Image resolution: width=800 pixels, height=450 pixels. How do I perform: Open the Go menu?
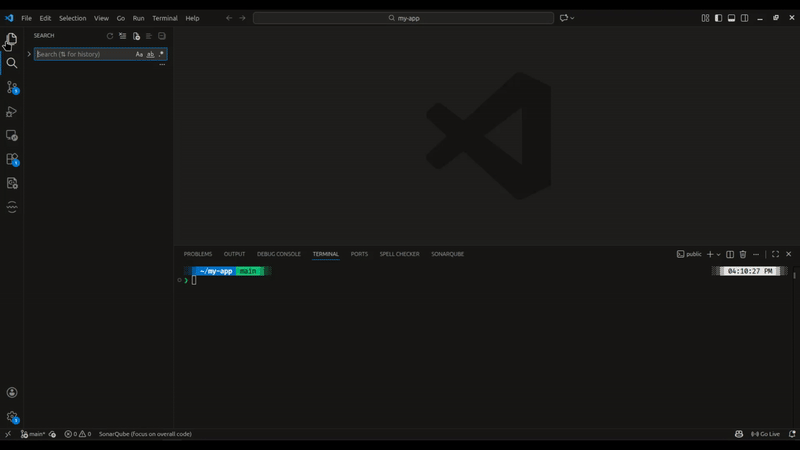pos(121,18)
